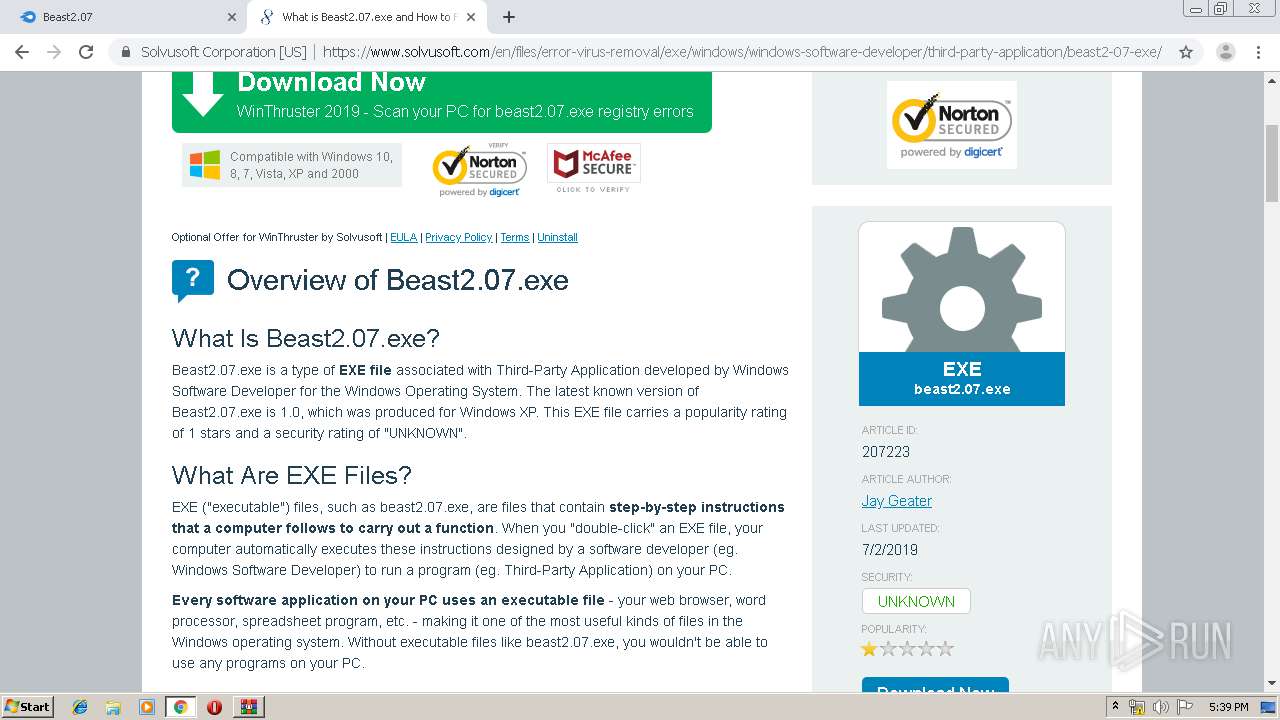The width and height of the screenshot is (1280, 720).
Task: Click the scrollbar up arrow
Action: click(x=1271, y=80)
